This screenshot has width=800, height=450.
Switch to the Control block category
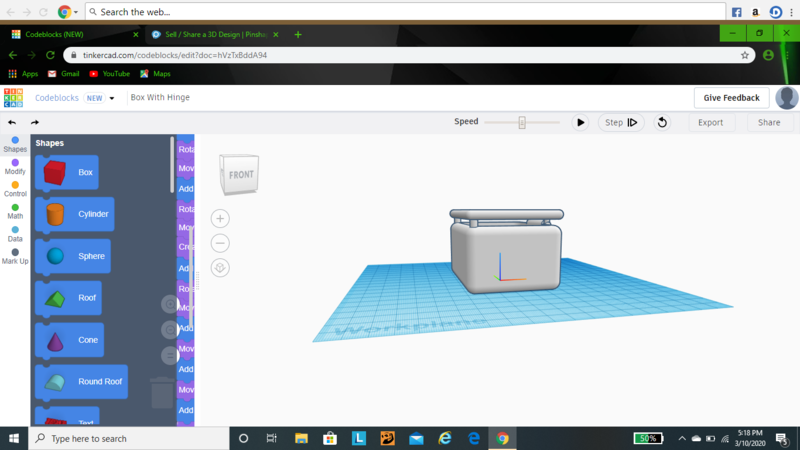point(15,188)
